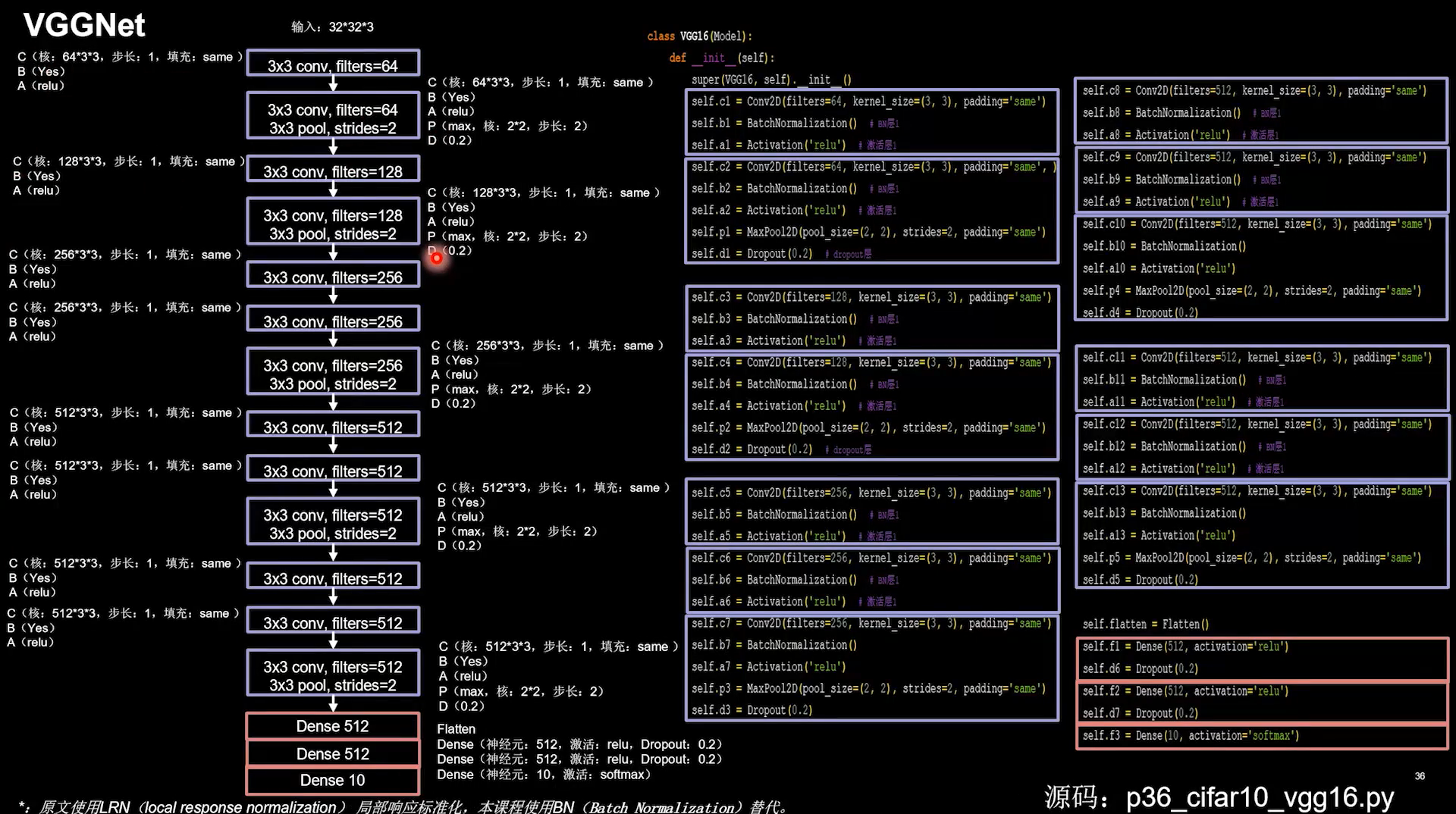Click the VGGNet slide title
The height and width of the screenshot is (814, 1456).
tap(84, 26)
